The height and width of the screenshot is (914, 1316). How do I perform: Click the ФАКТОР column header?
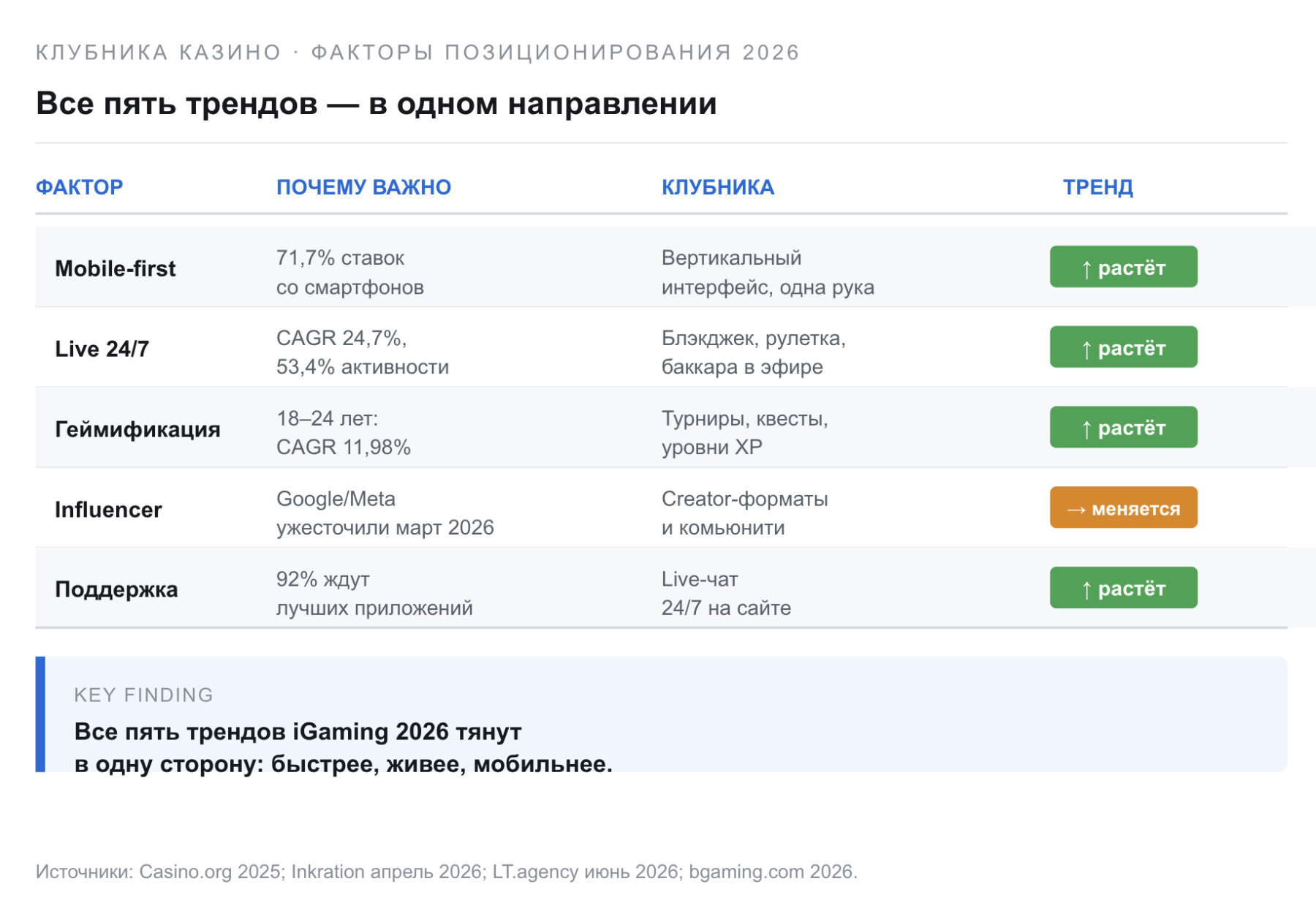click(79, 187)
